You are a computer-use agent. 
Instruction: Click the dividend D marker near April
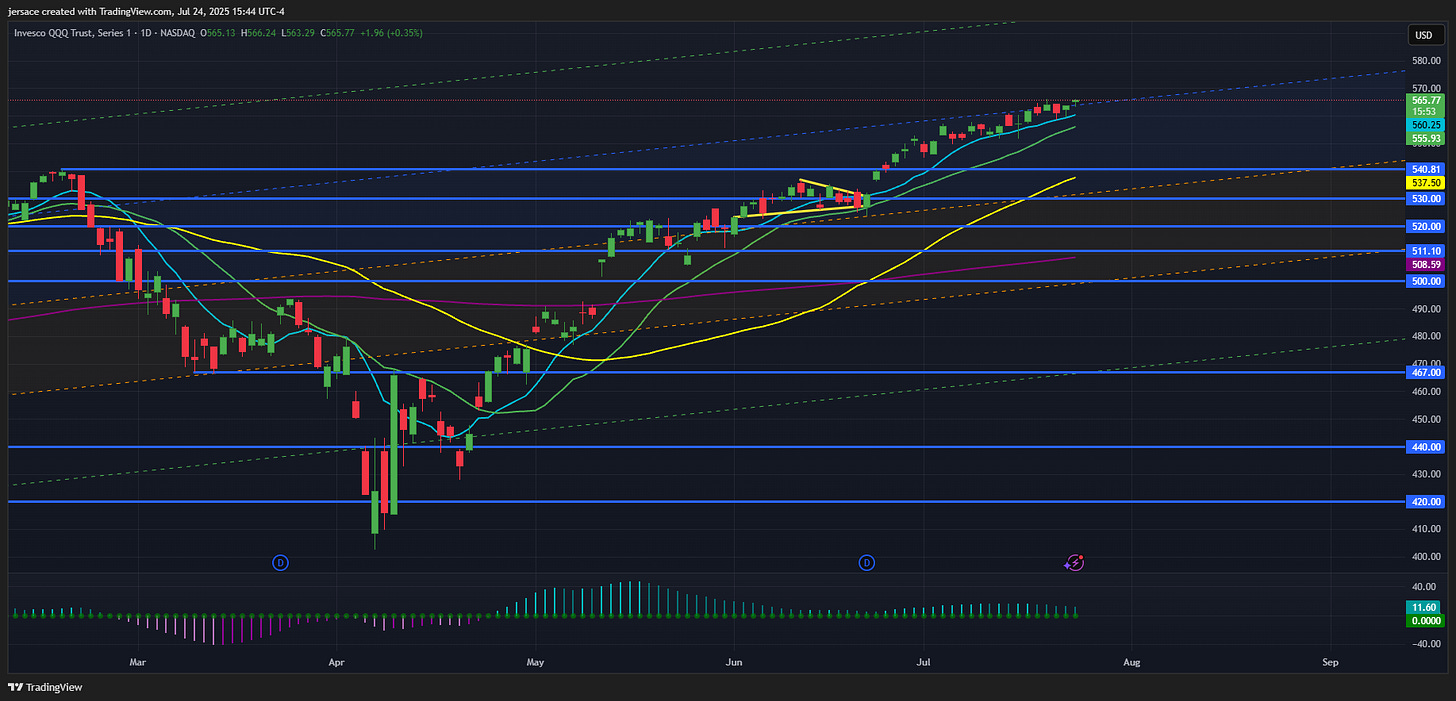281,563
